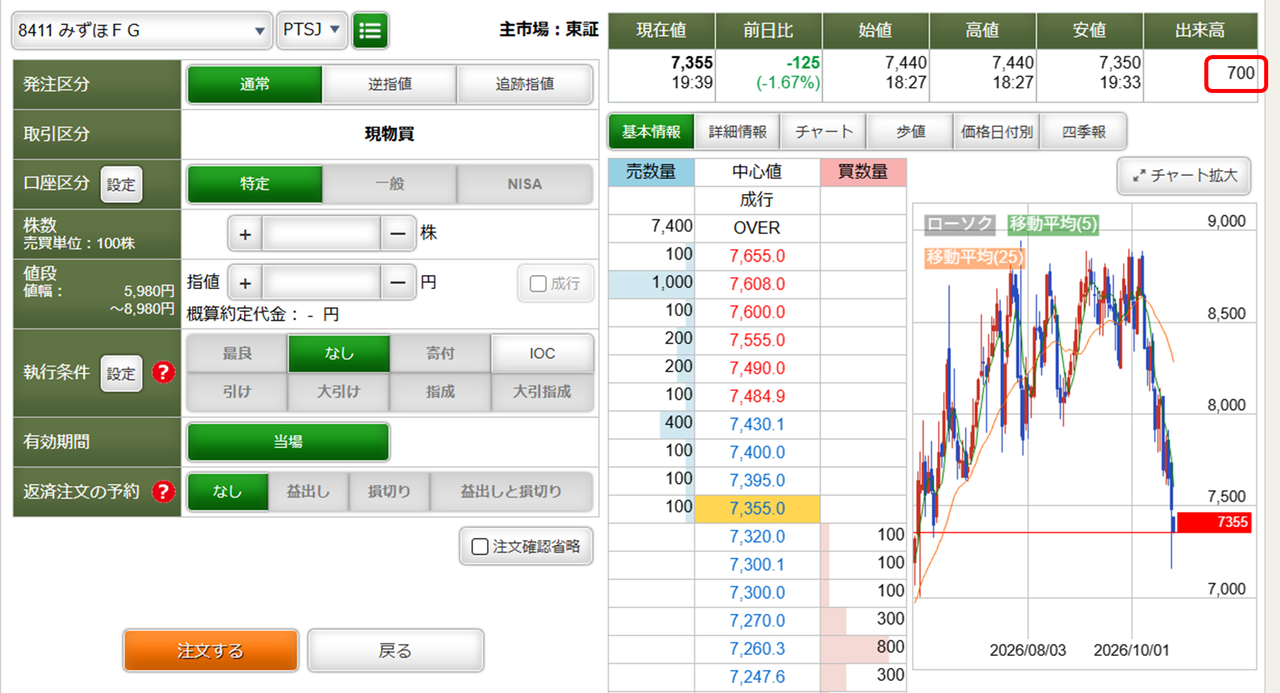Click the red help icon beside 返済注文の予約

tap(163, 492)
